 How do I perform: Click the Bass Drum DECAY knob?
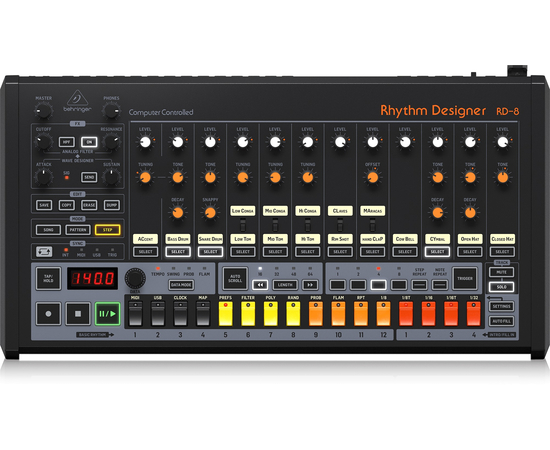point(178,213)
